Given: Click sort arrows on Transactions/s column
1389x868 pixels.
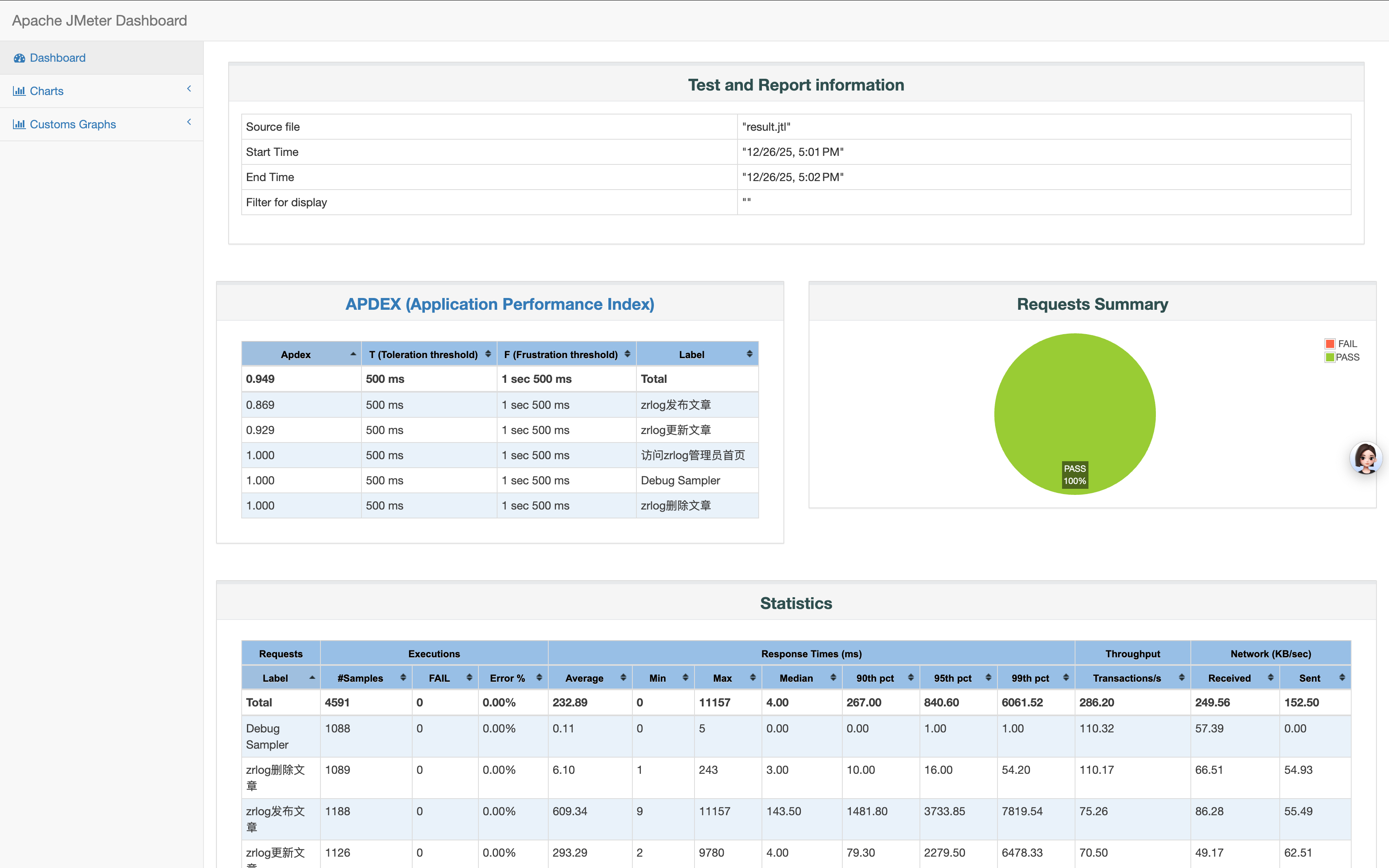Looking at the screenshot, I should point(1181,678).
